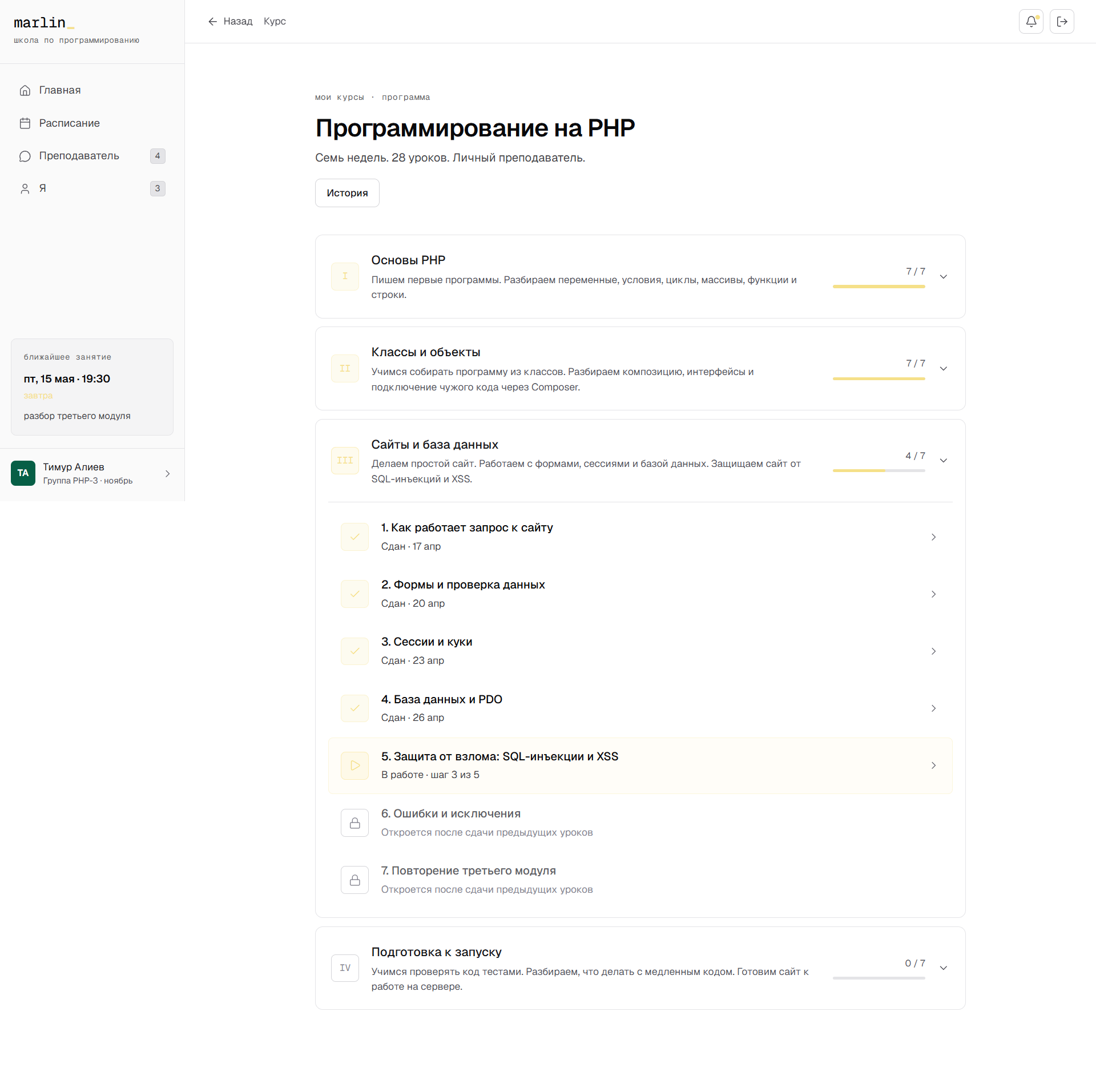Click module III roman numeral badge

pyautogui.click(x=345, y=460)
